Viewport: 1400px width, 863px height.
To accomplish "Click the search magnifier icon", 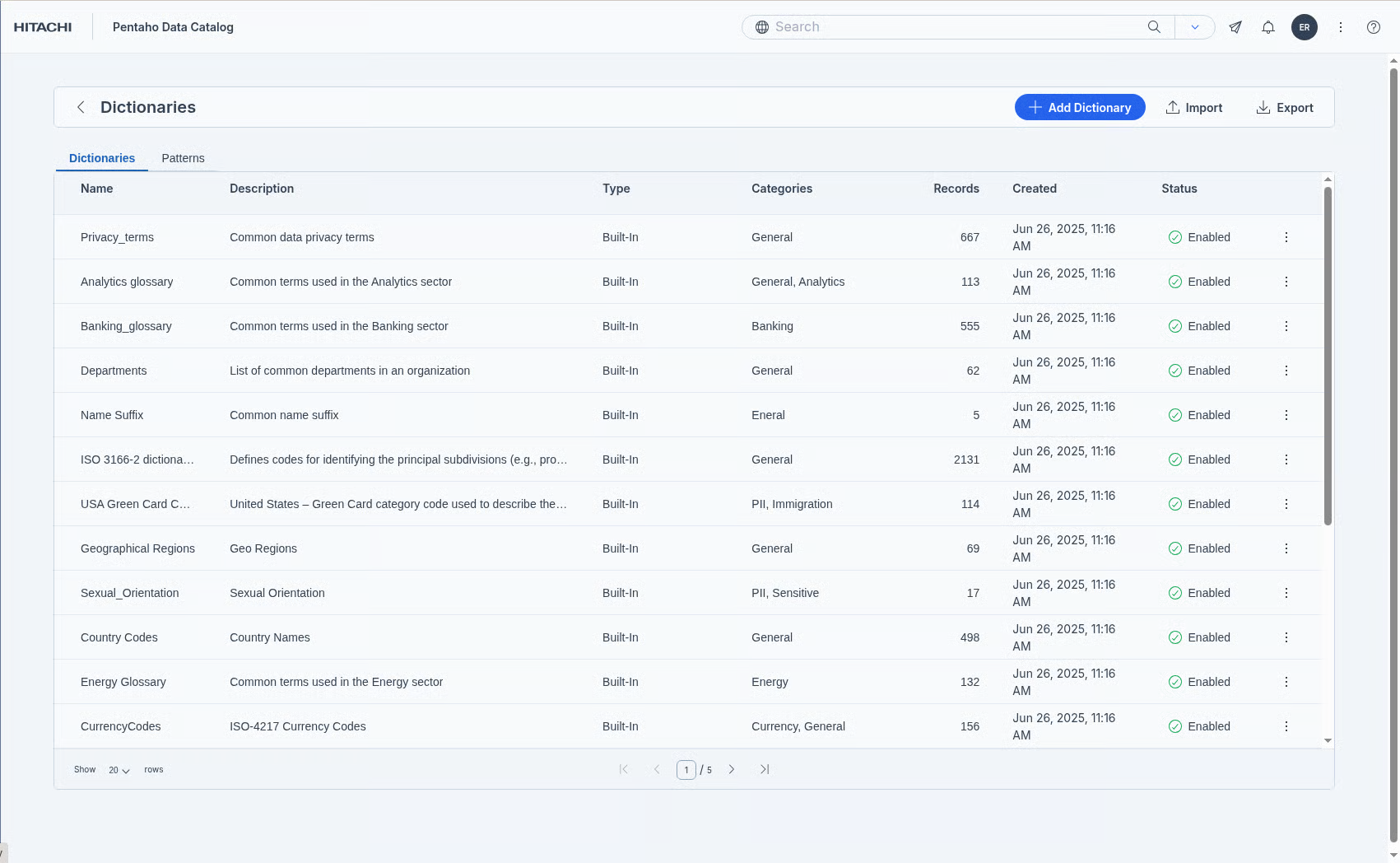I will pos(1154,27).
